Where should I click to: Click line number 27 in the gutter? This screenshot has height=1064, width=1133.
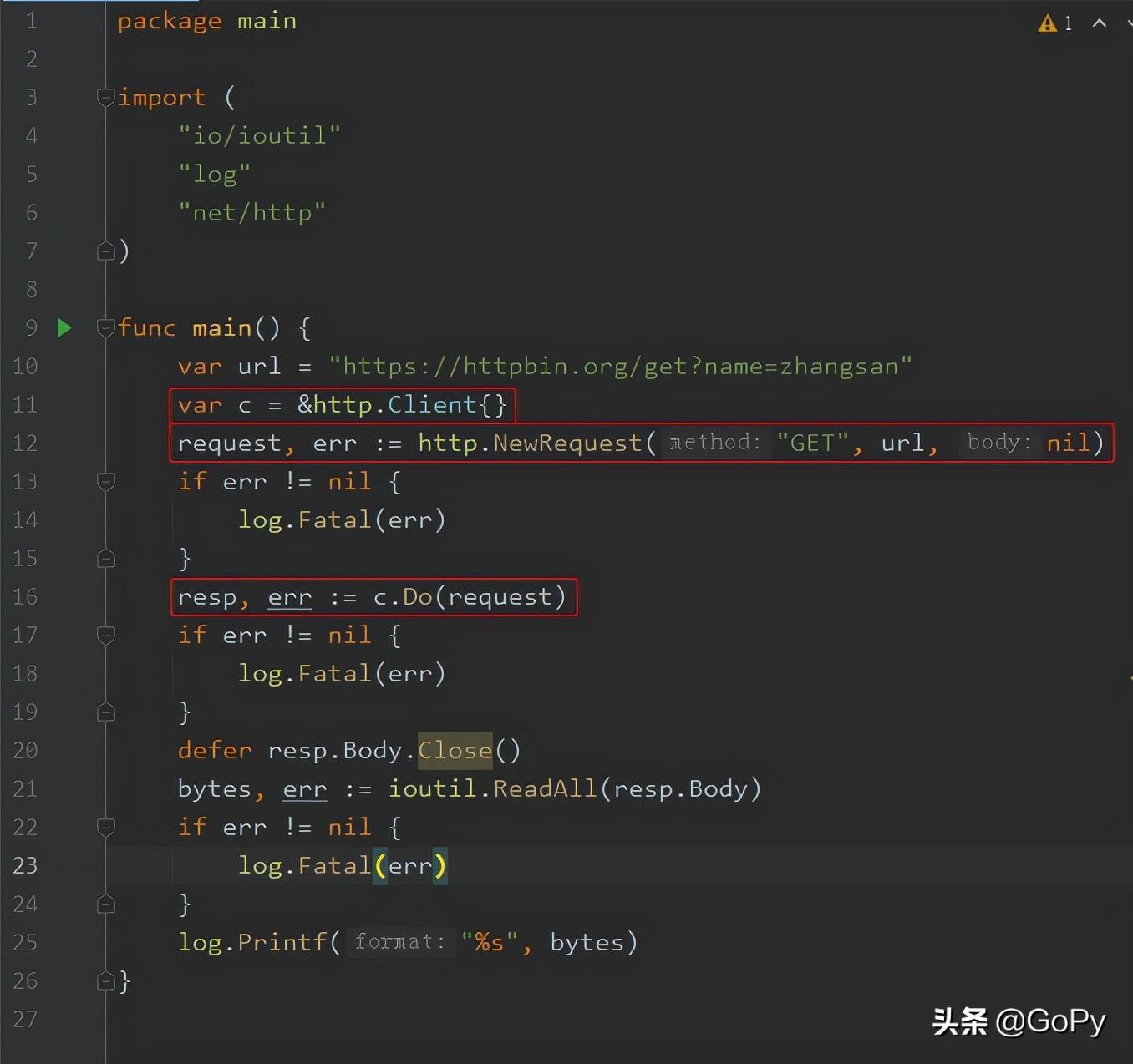[x=25, y=1019]
